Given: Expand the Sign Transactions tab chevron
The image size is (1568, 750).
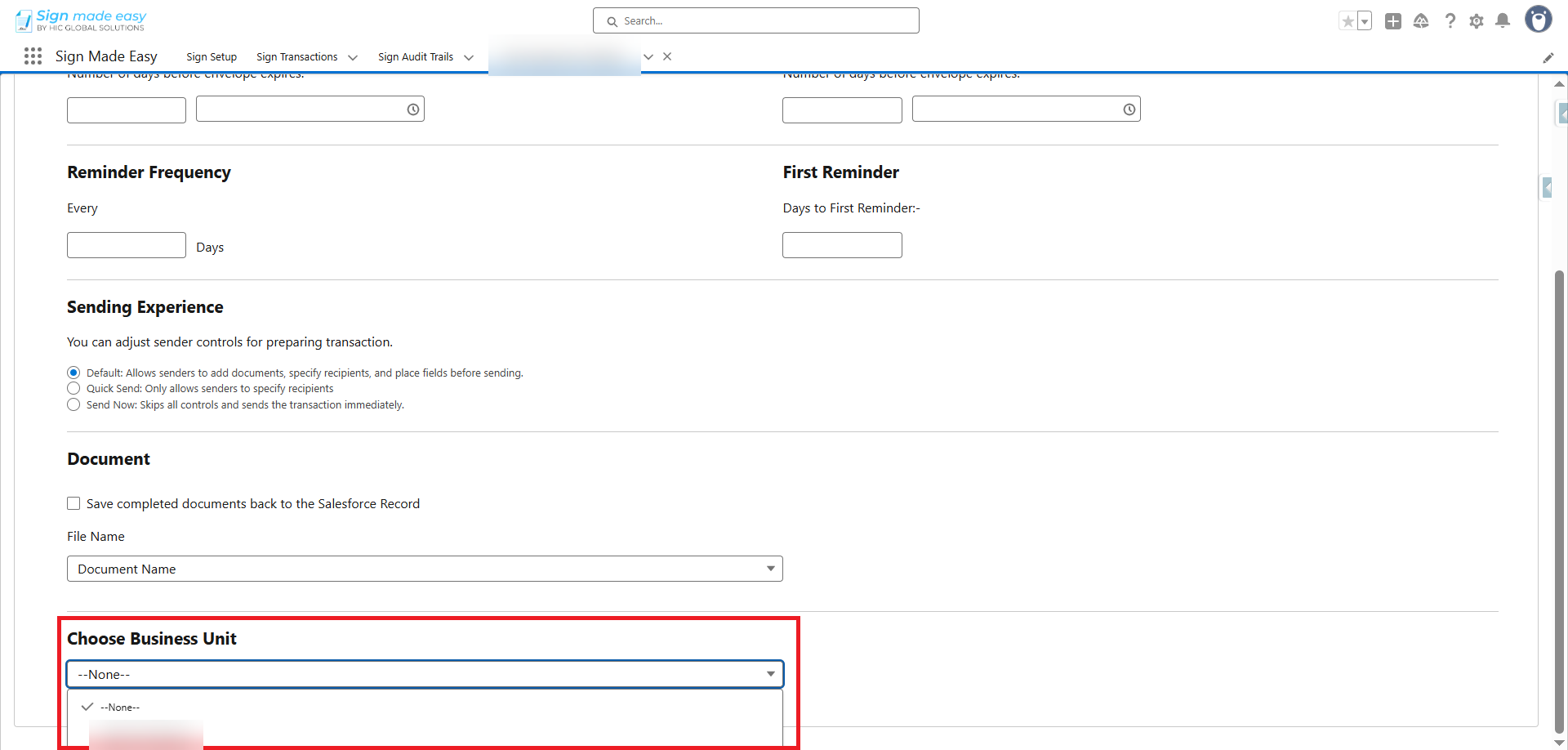Looking at the screenshot, I should coord(353,57).
